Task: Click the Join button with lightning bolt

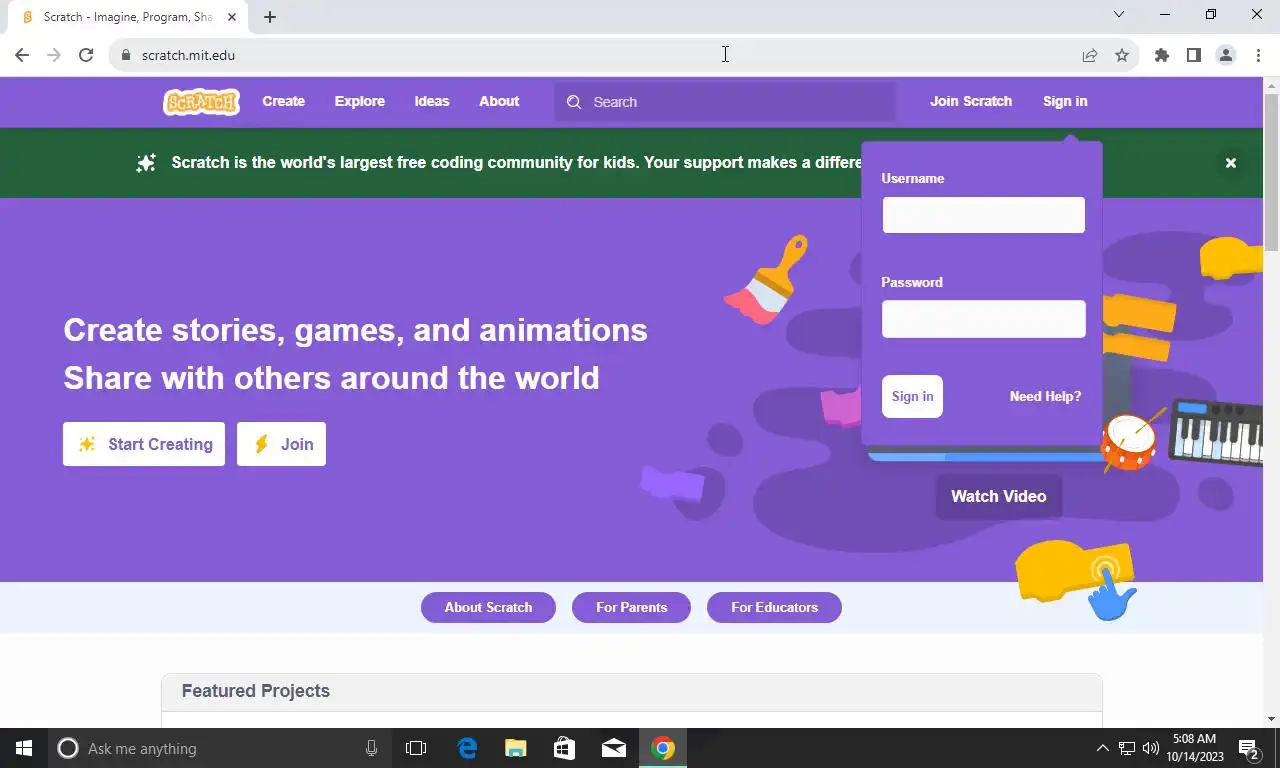Action: click(281, 444)
